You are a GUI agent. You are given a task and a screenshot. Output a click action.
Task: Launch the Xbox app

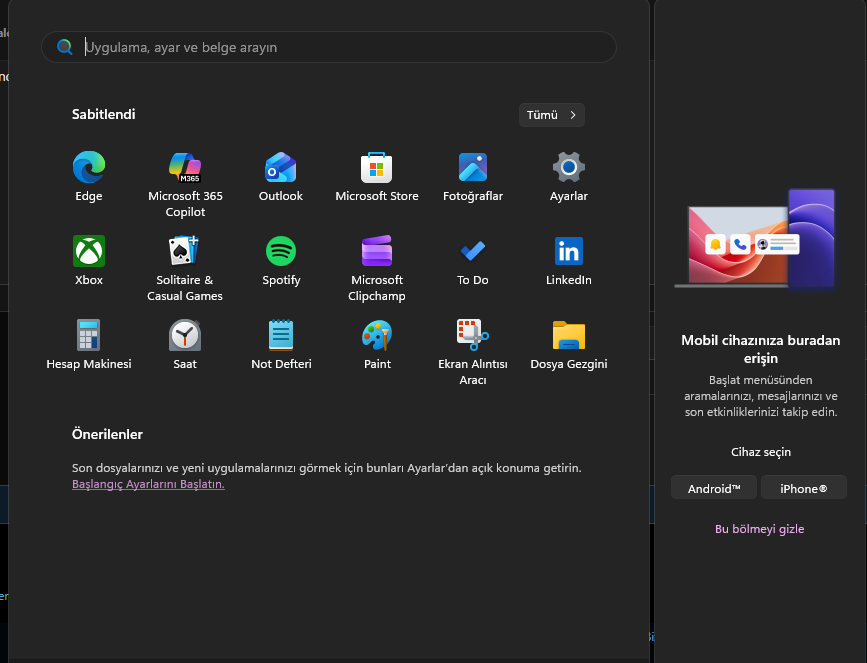point(88,251)
